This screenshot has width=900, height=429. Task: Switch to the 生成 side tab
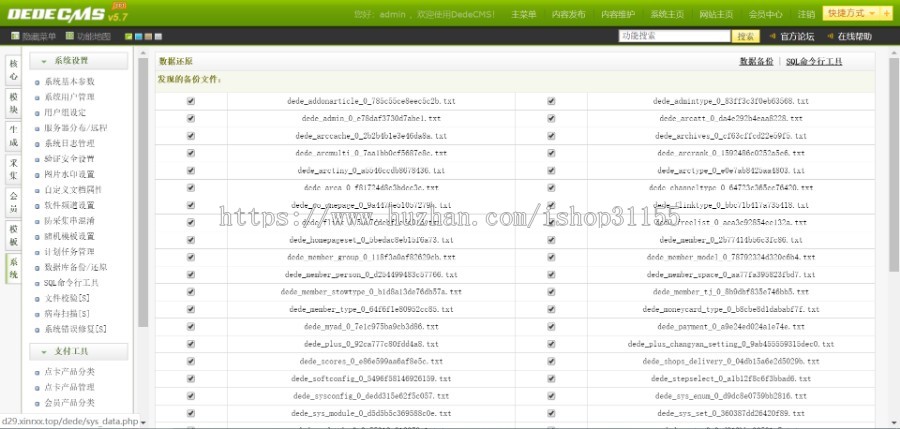(x=13, y=136)
